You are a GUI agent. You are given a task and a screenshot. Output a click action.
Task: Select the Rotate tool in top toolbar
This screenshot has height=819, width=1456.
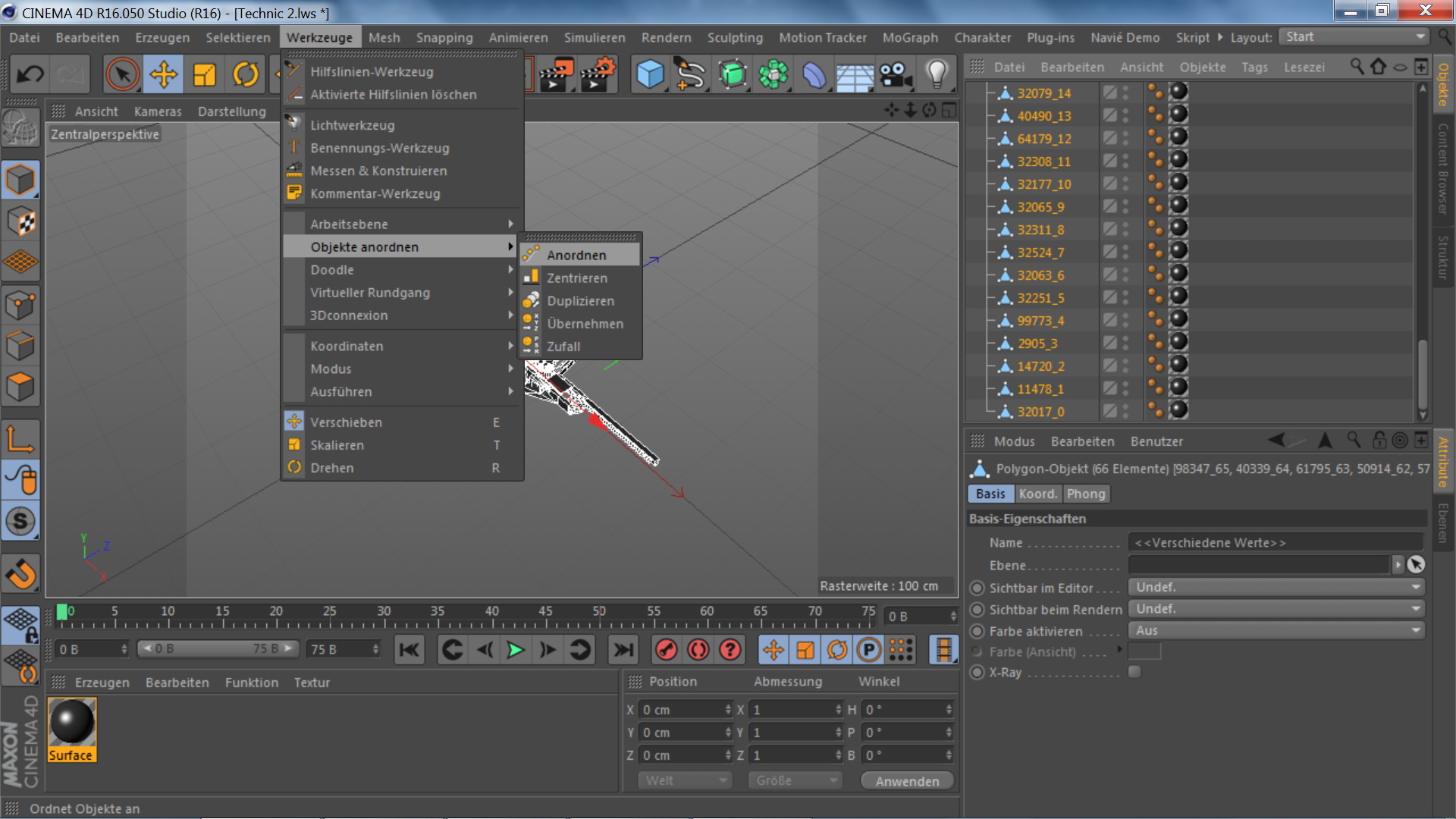(x=245, y=74)
